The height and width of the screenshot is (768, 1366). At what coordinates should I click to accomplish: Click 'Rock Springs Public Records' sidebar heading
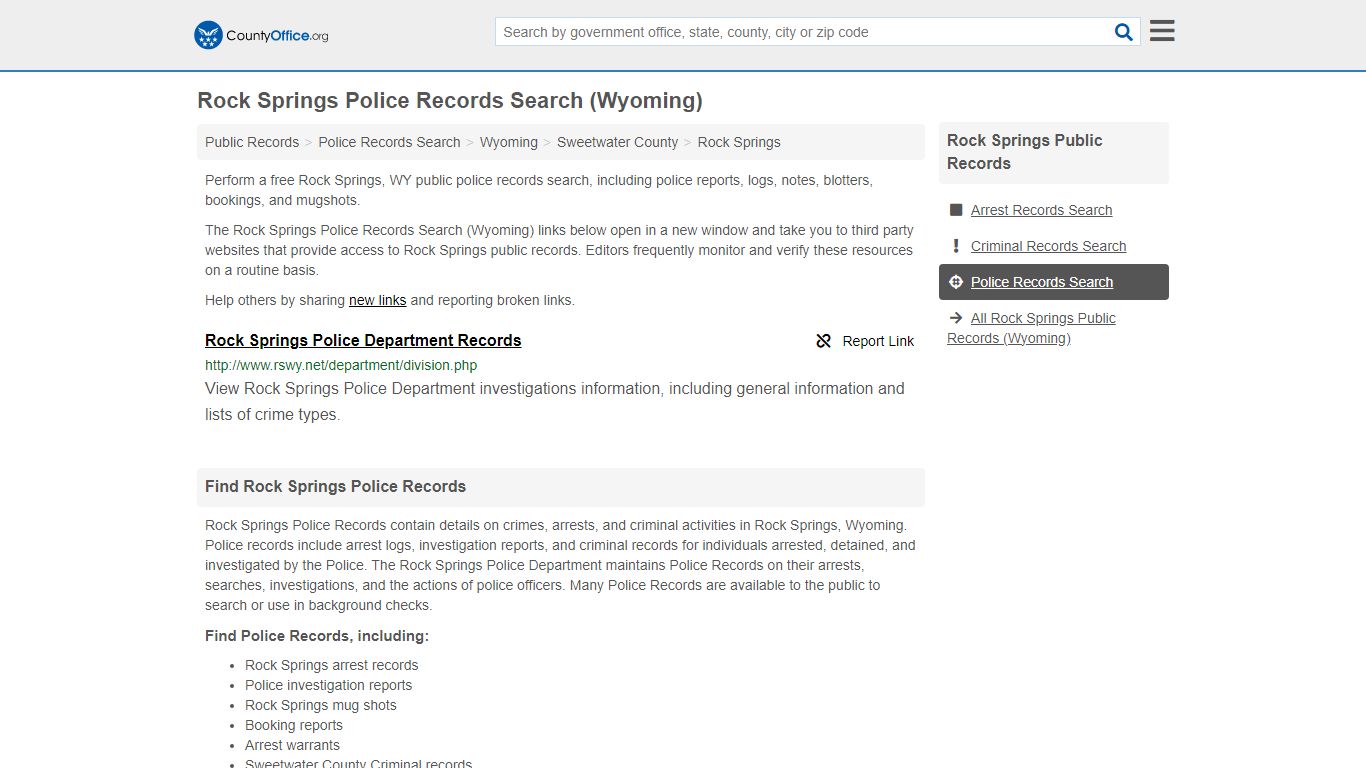(1024, 152)
